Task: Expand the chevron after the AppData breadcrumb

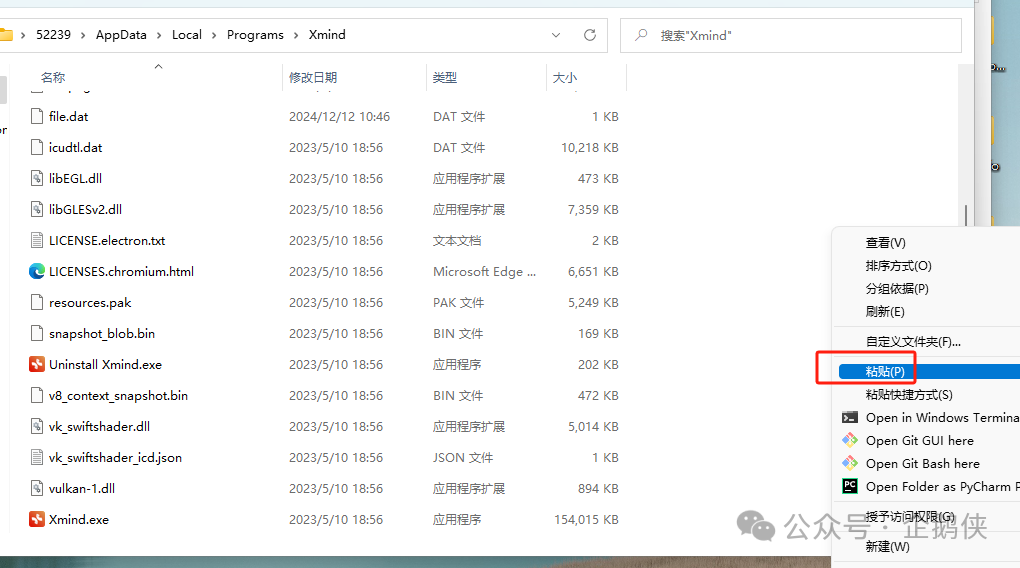Action: click(x=160, y=35)
